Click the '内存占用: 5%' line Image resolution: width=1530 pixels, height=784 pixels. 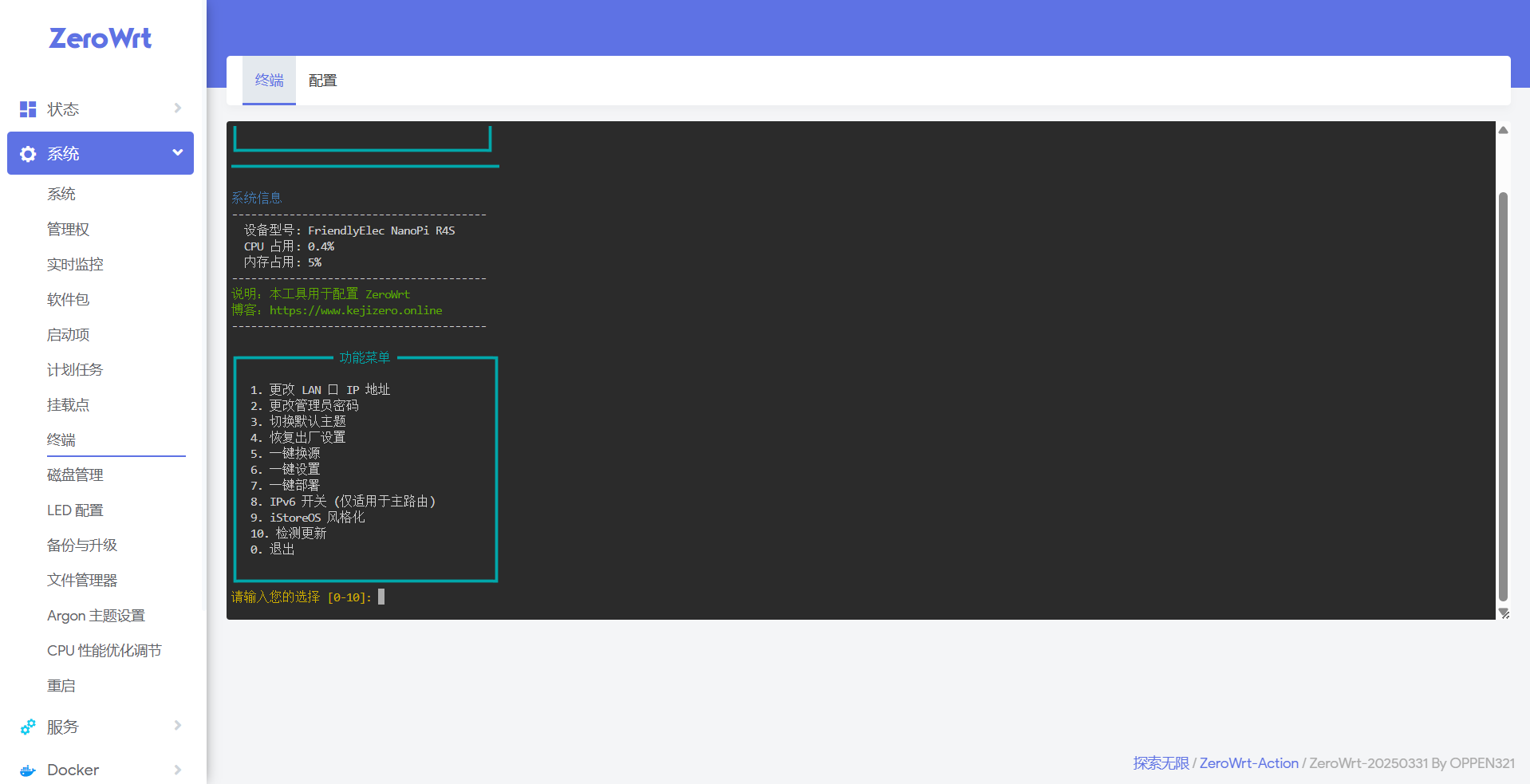tap(282, 262)
